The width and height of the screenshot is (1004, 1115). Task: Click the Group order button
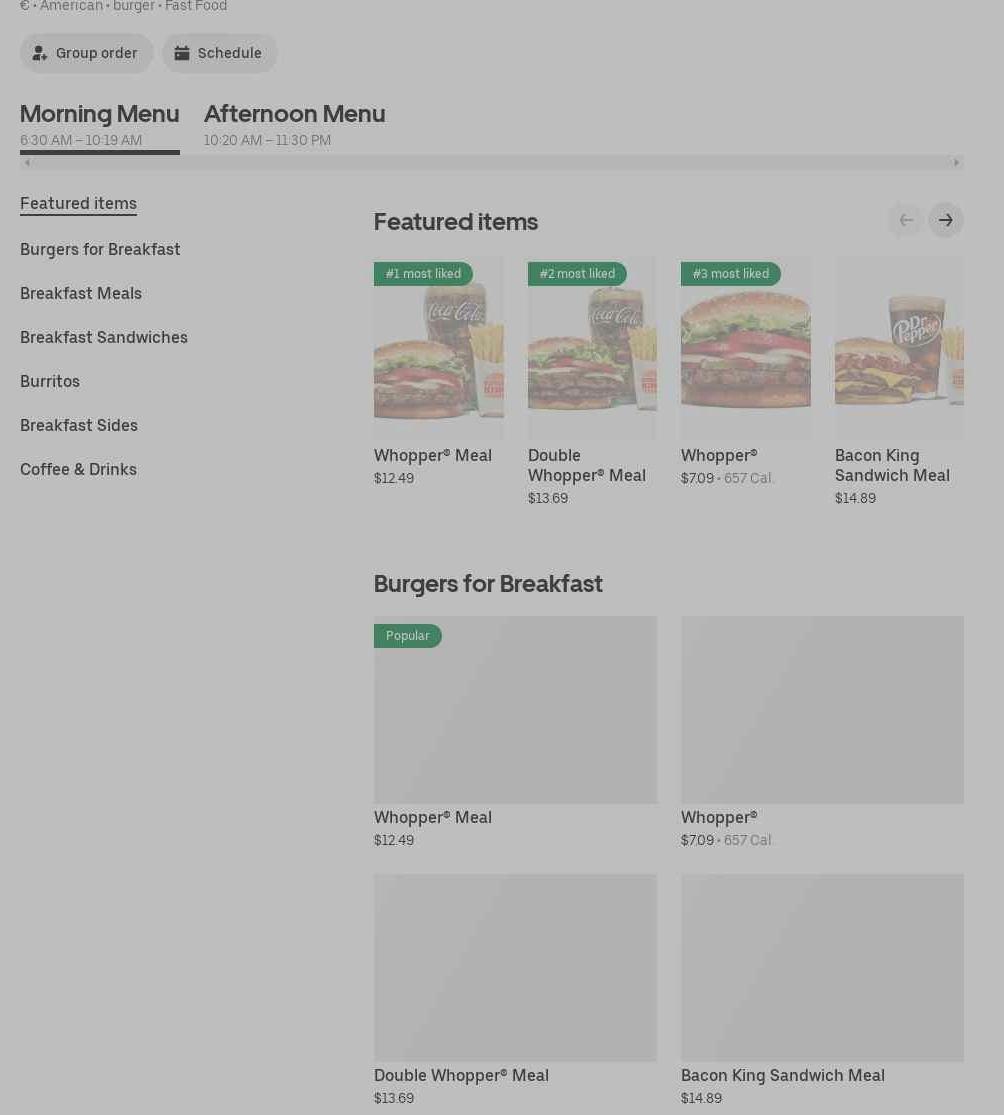pyautogui.click(x=86, y=53)
